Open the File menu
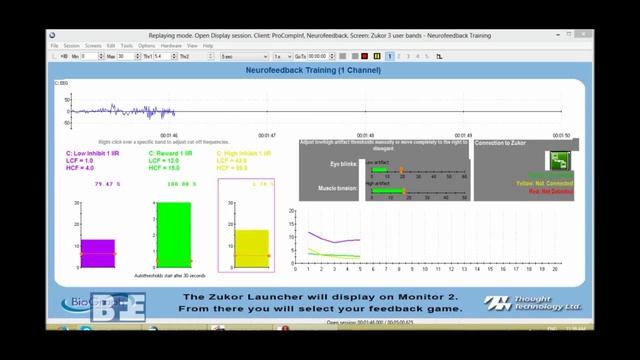640x360 pixels. (x=55, y=46)
